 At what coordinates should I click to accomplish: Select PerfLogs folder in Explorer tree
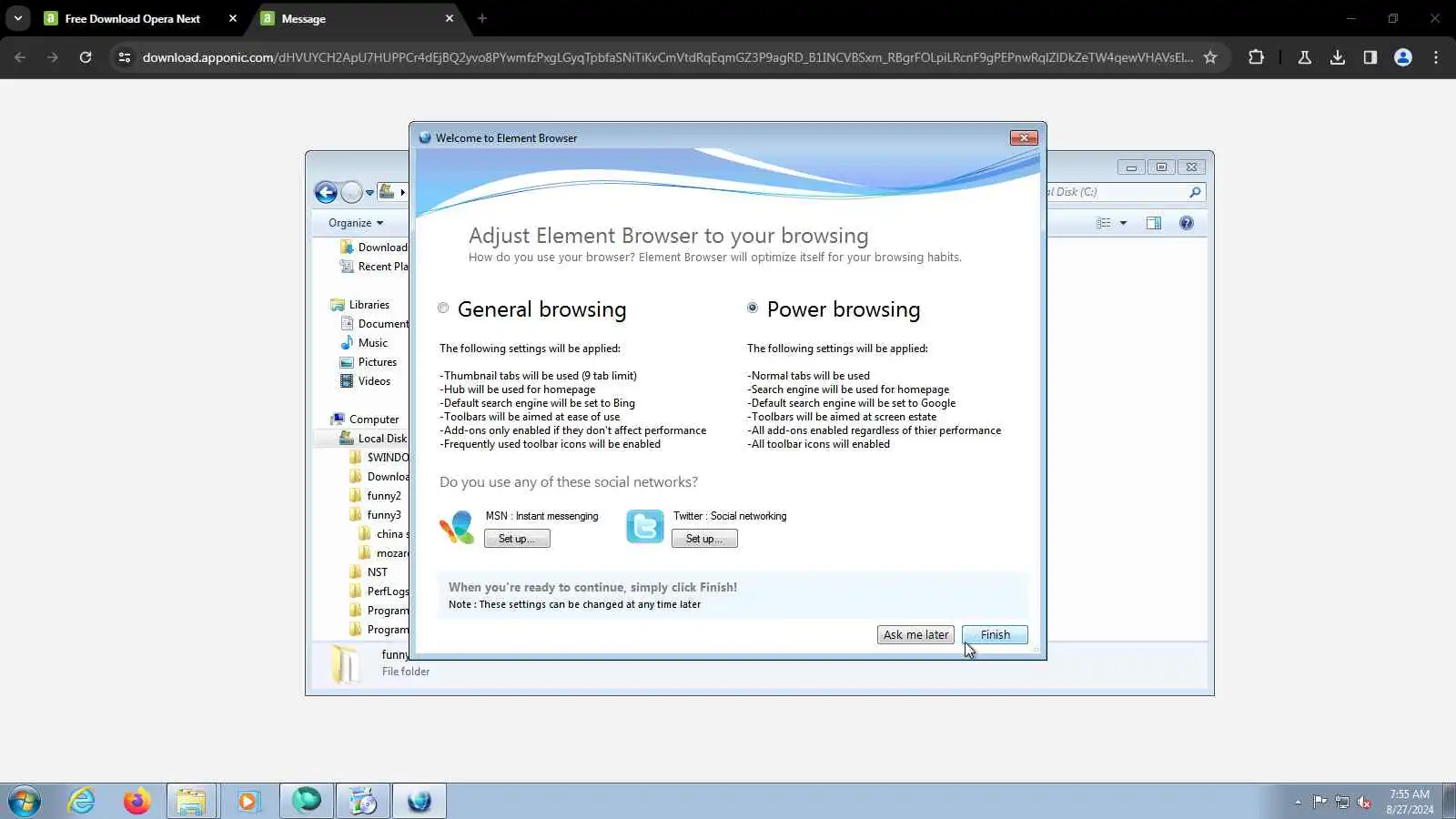point(379,591)
